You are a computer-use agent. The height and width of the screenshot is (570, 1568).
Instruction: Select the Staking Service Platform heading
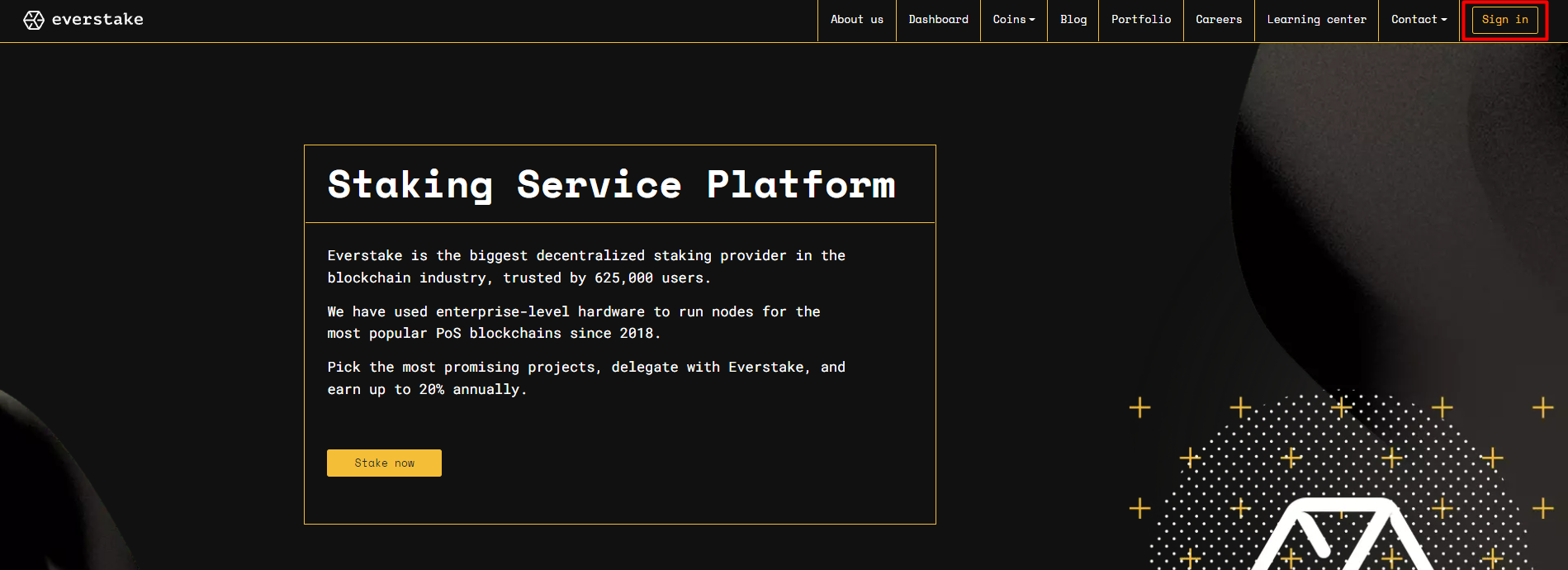(x=612, y=184)
